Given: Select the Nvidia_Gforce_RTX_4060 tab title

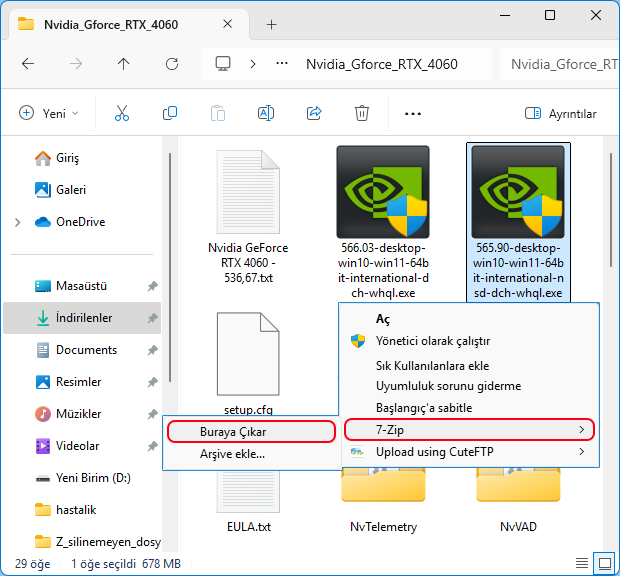Looking at the screenshot, I should [111, 25].
